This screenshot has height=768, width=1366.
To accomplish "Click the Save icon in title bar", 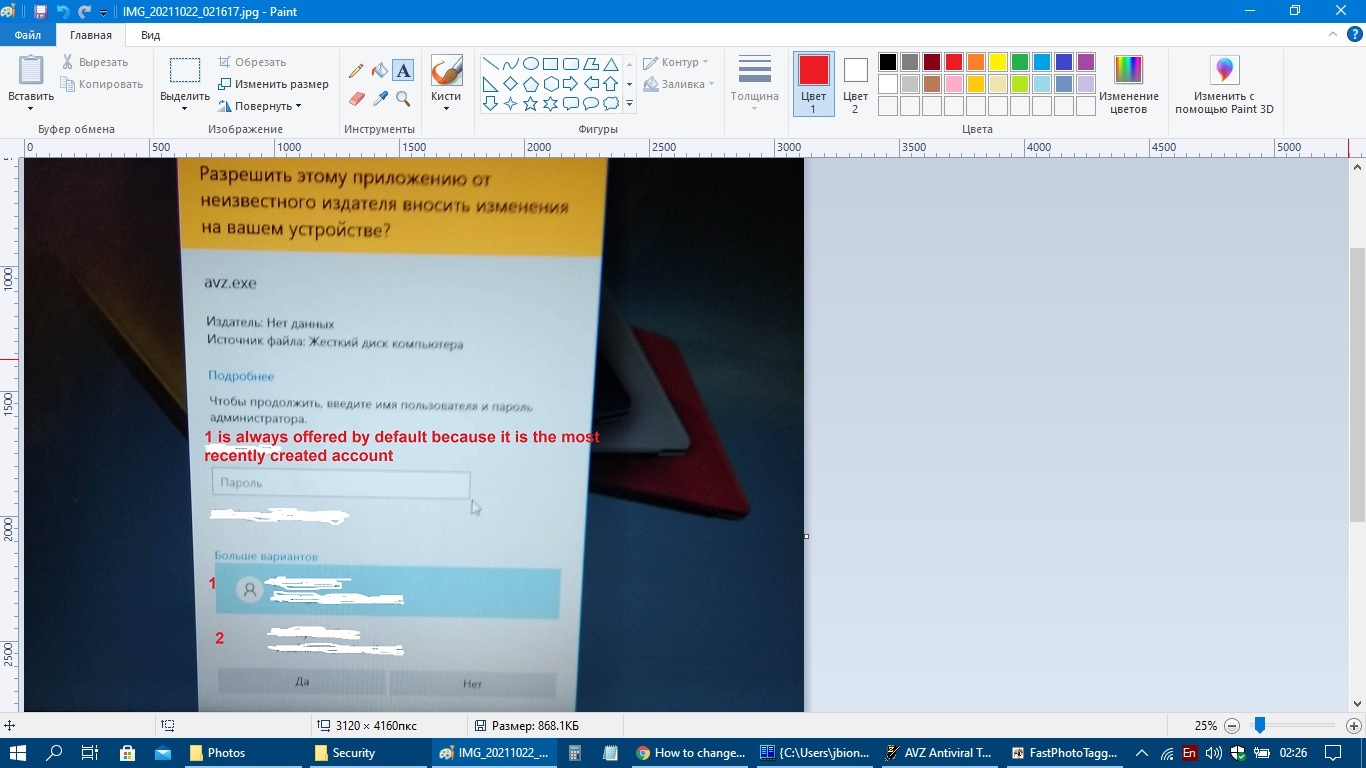I will pyautogui.click(x=40, y=11).
